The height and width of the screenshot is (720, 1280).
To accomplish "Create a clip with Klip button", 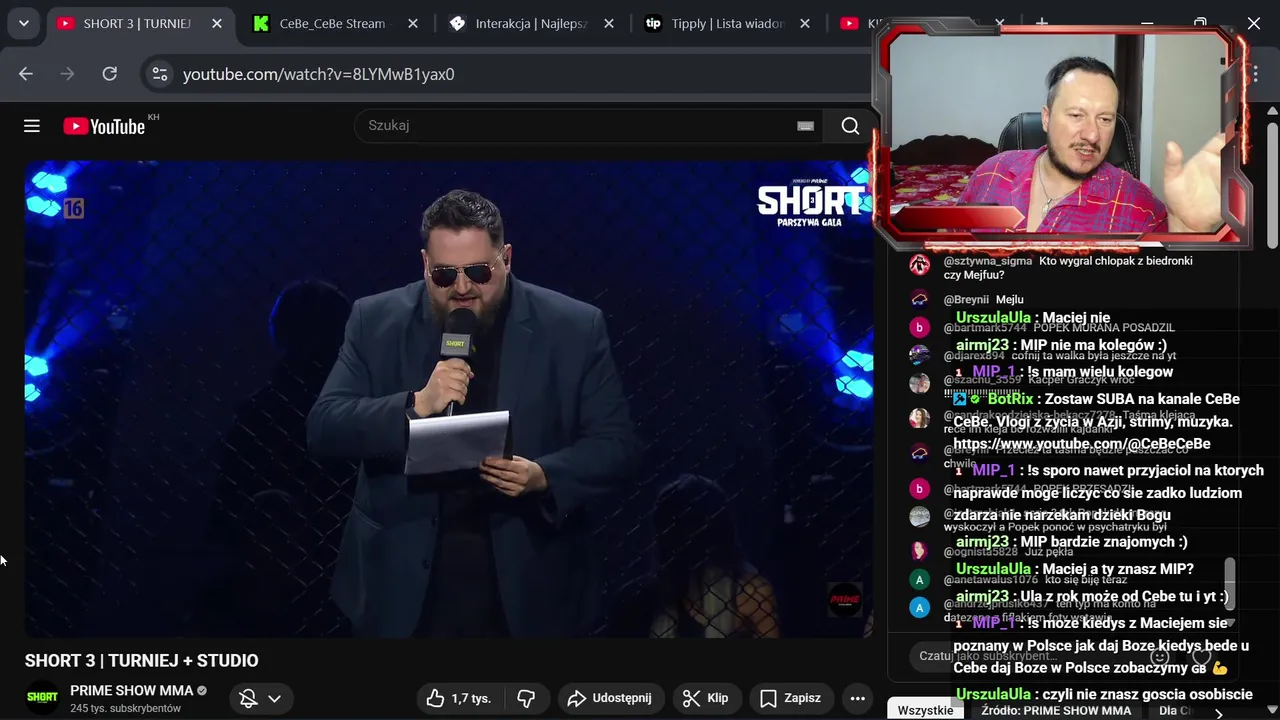I will [x=706, y=698].
